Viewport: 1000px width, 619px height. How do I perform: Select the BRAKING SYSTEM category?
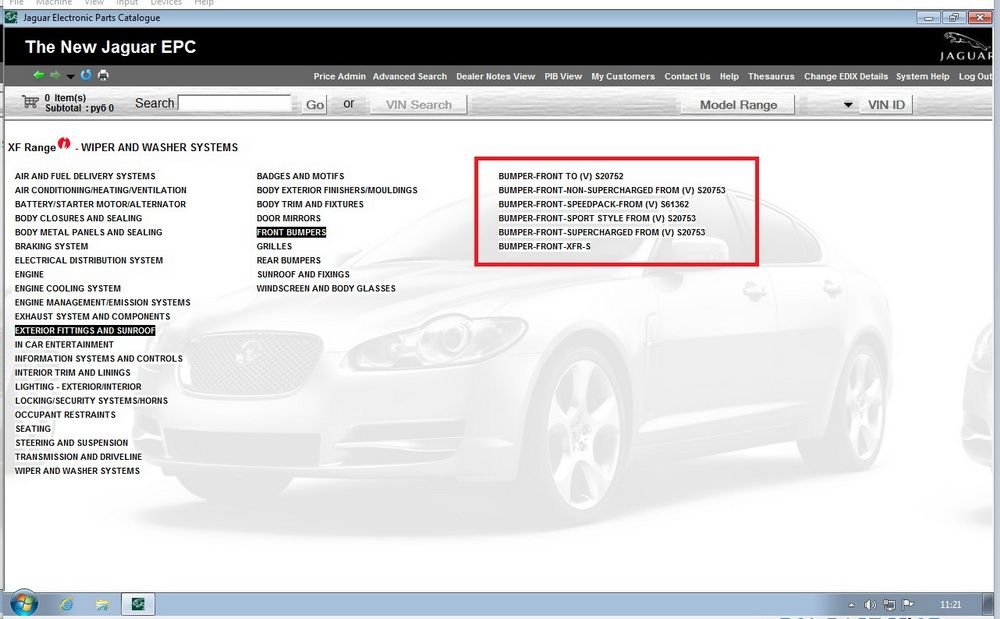(x=51, y=246)
